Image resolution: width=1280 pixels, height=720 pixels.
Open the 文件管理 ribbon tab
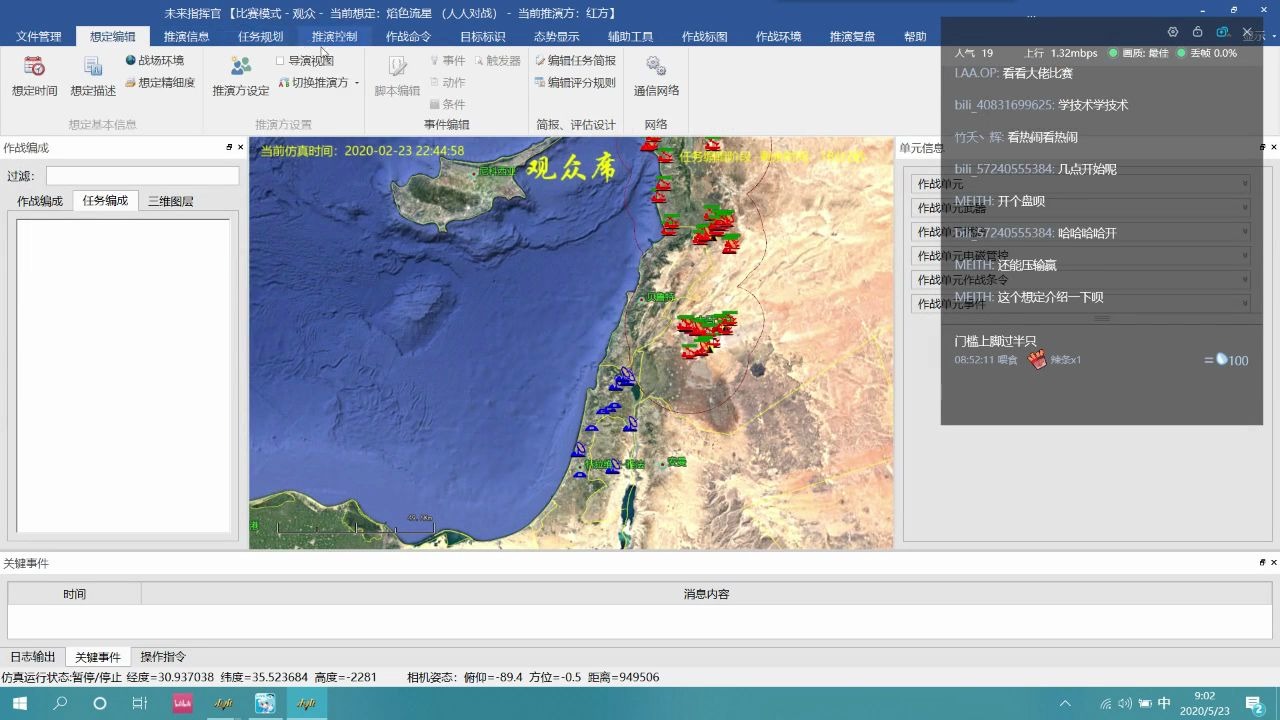[x=38, y=36]
